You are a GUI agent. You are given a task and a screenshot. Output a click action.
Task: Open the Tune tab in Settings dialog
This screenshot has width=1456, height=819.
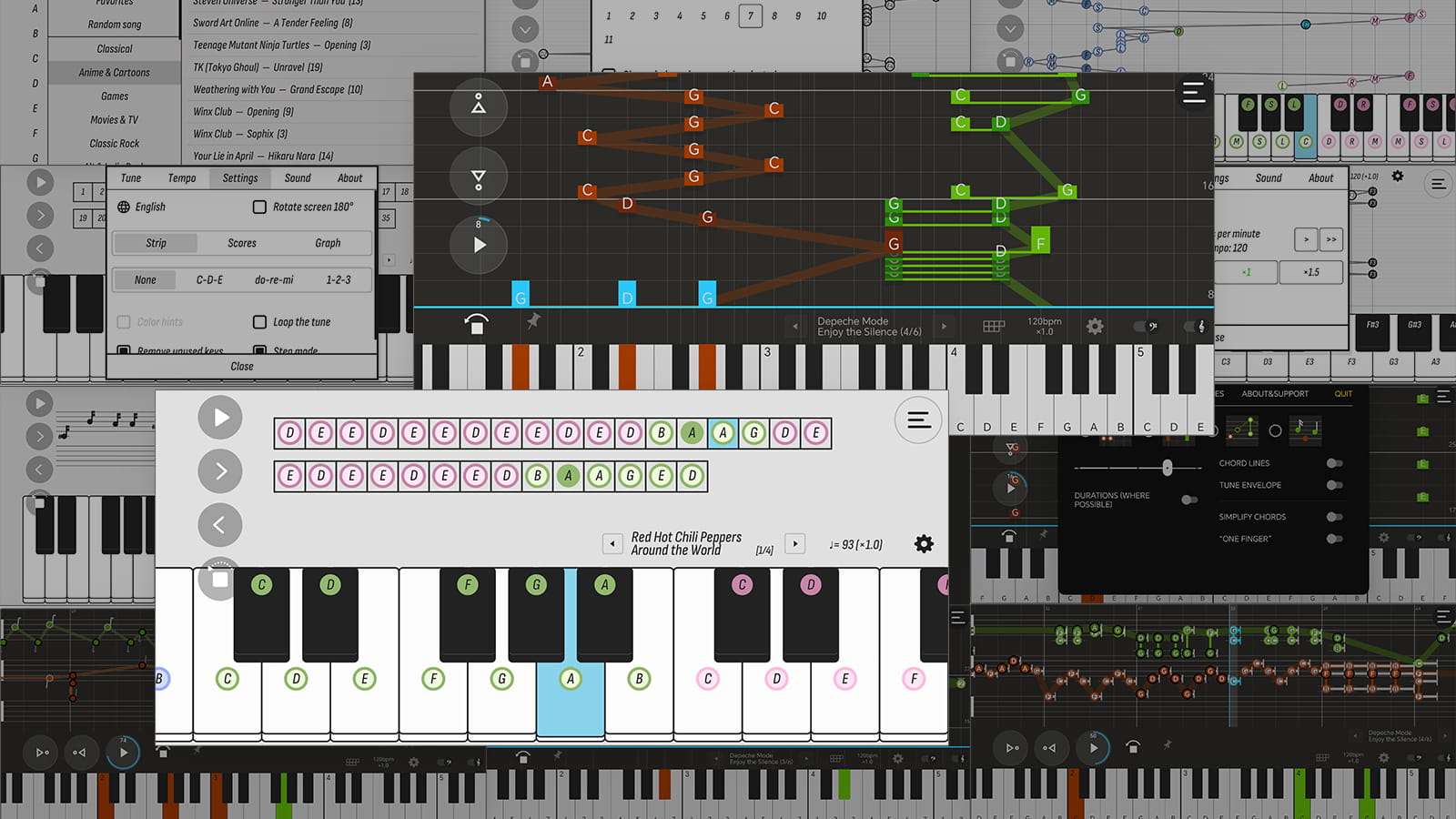pos(131,178)
